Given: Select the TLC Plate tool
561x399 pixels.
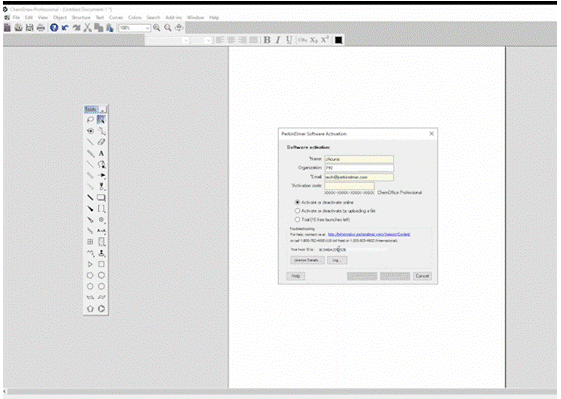Looking at the screenshot, I should (102, 242).
